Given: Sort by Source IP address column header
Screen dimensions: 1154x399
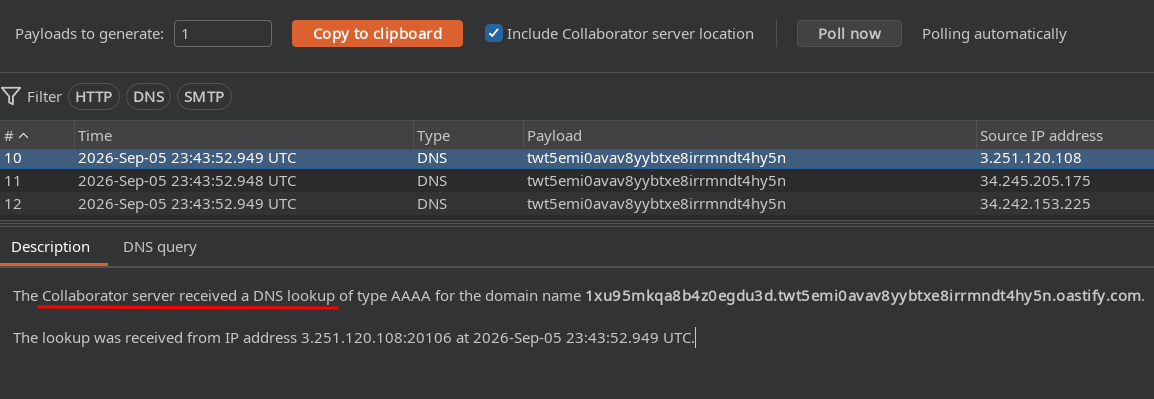Looking at the screenshot, I should [x=1065, y=135].
